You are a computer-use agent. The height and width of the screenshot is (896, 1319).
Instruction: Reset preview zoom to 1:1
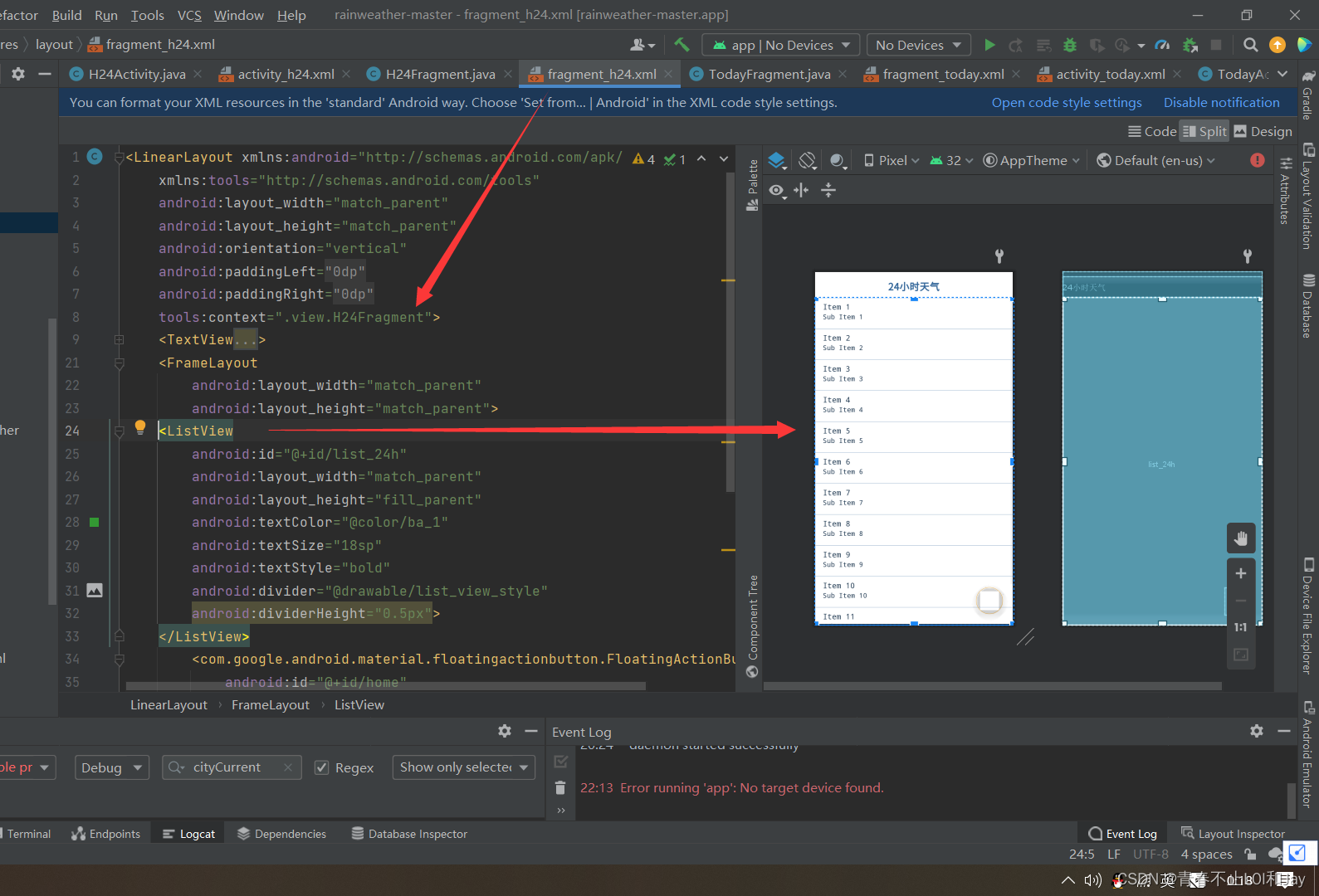pyautogui.click(x=1241, y=627)
